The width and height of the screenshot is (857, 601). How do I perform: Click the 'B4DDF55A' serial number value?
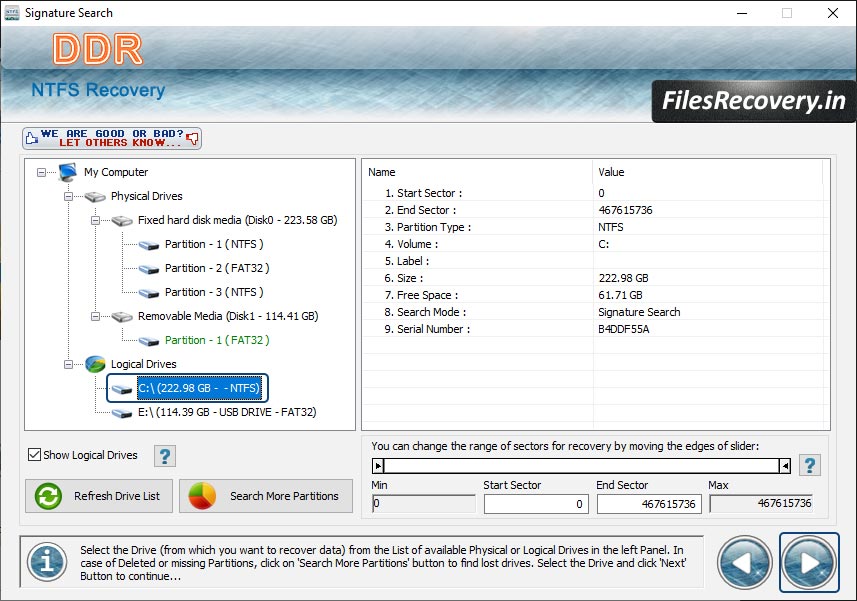pyautogui.click(x=624, y=329)
